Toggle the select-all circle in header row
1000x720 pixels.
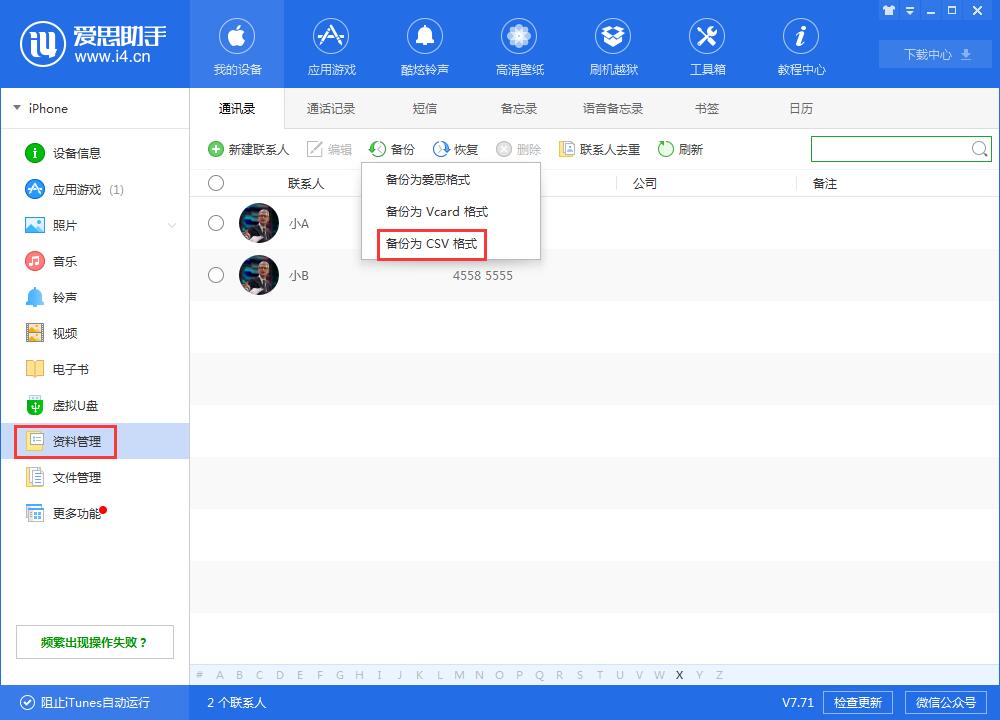pyautogui.click(x=216, y=183)
